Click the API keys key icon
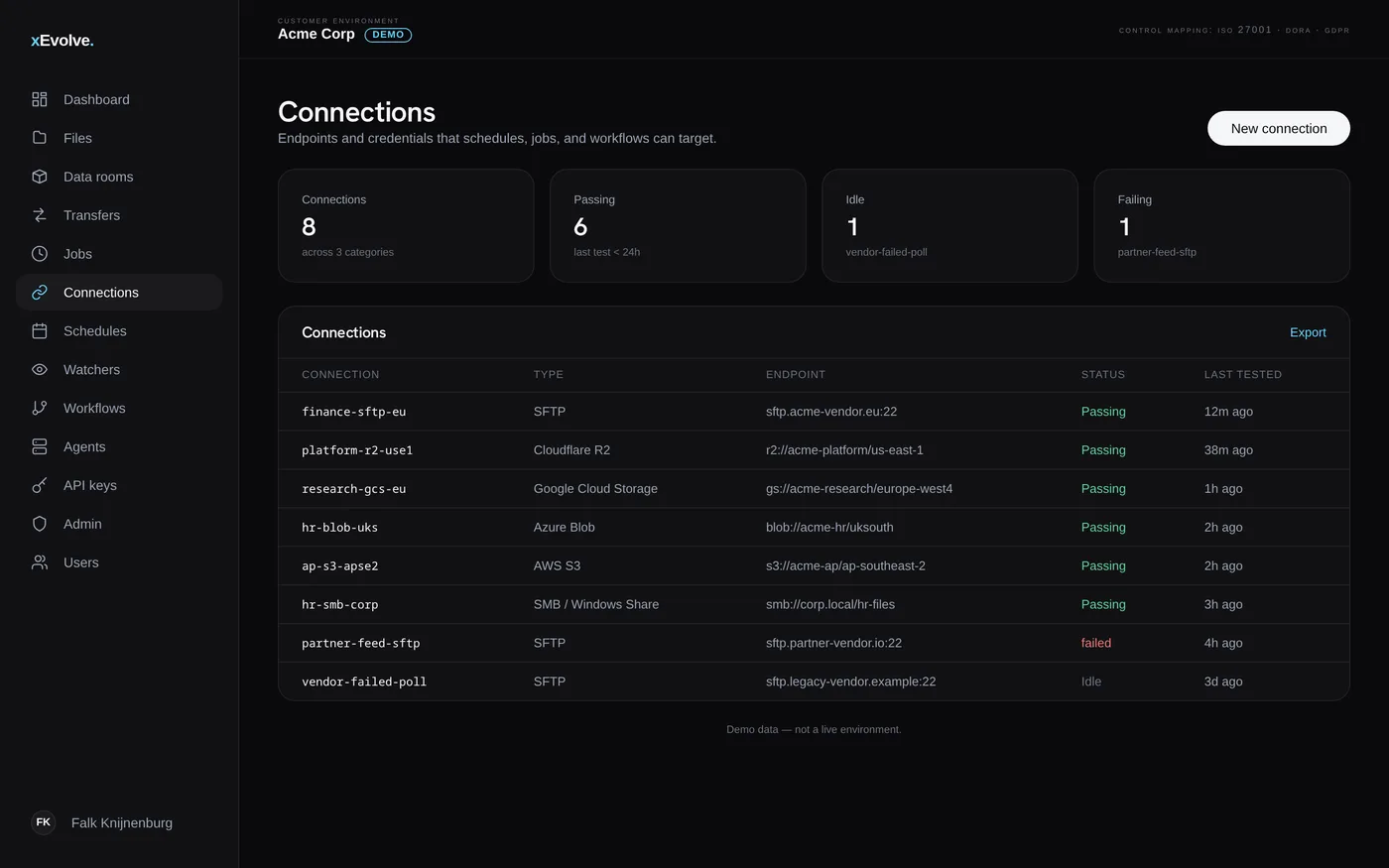1389x868 pixels. [40, 485]
